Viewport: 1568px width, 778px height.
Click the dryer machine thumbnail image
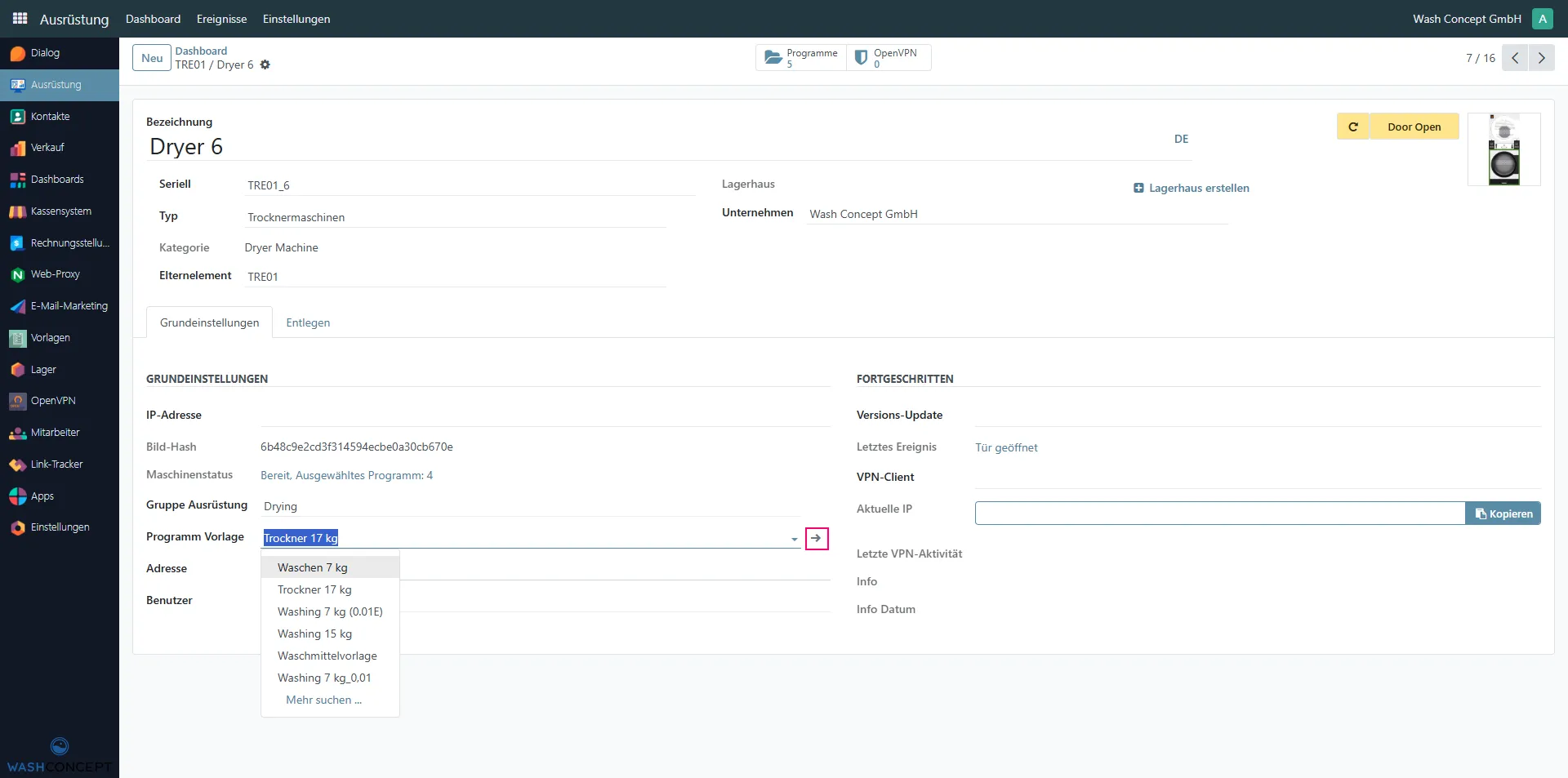coord(1505,149)
